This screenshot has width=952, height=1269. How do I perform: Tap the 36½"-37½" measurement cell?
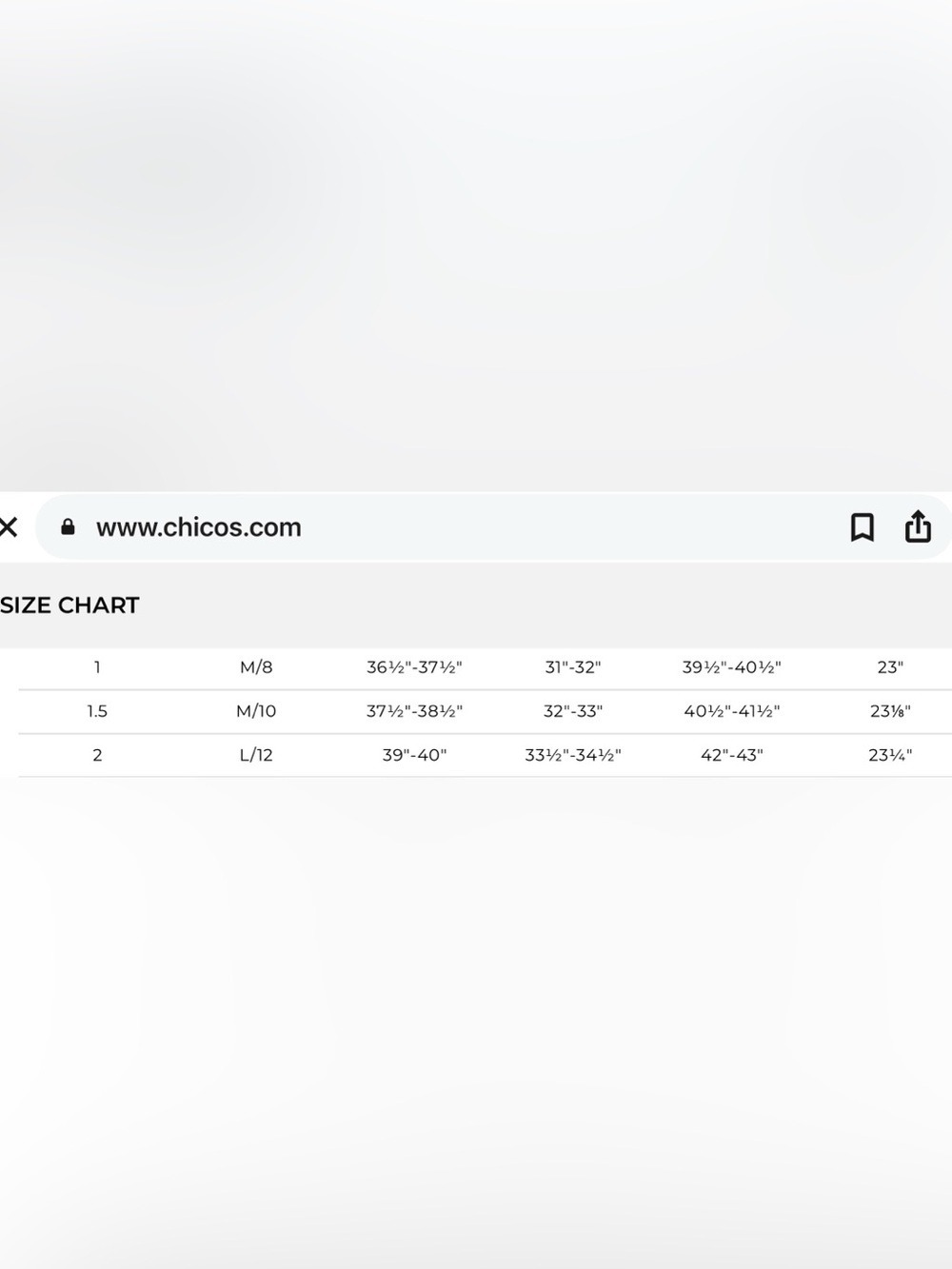click(414, 667)
